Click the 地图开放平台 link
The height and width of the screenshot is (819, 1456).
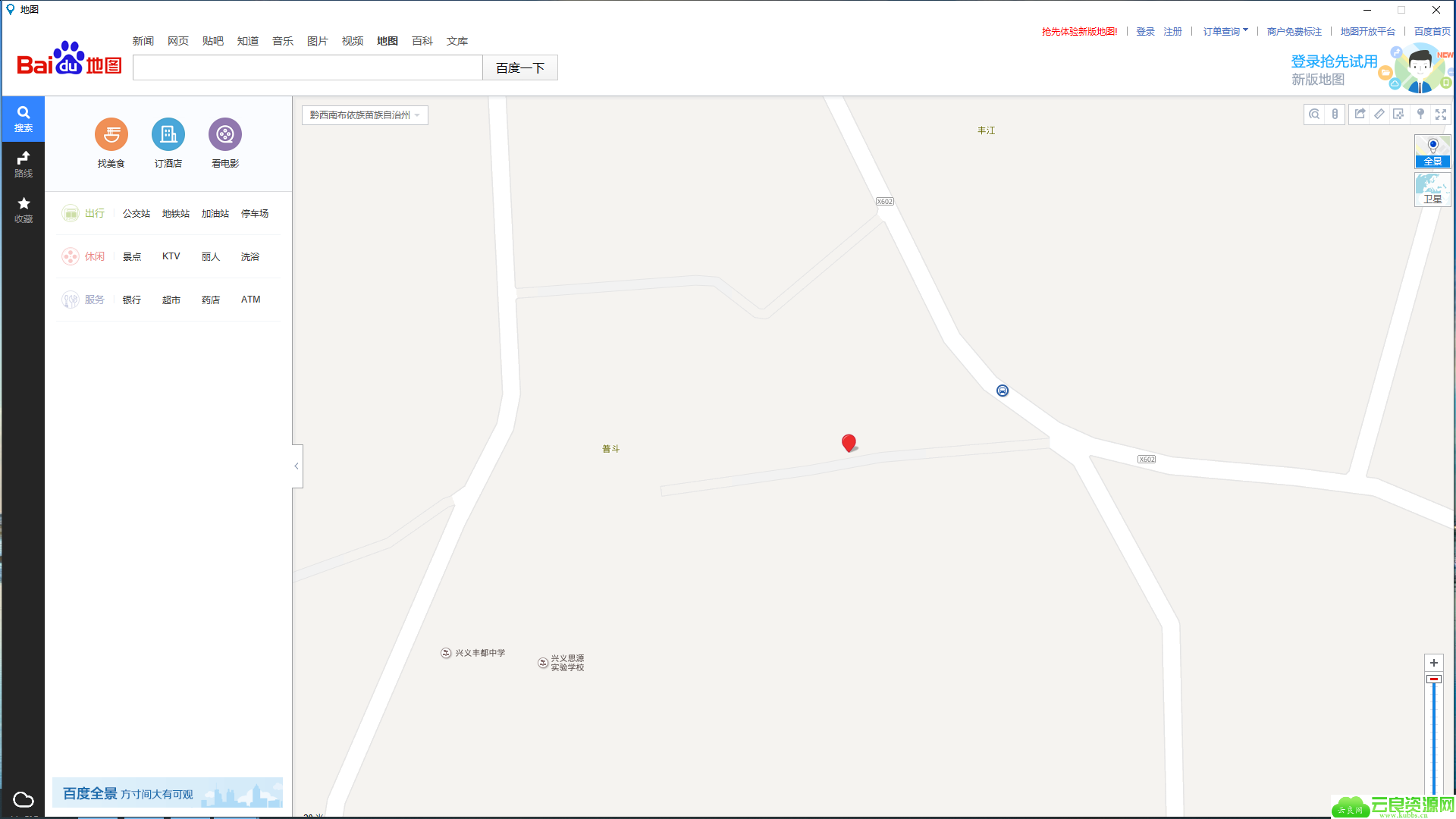point(1367,31)
